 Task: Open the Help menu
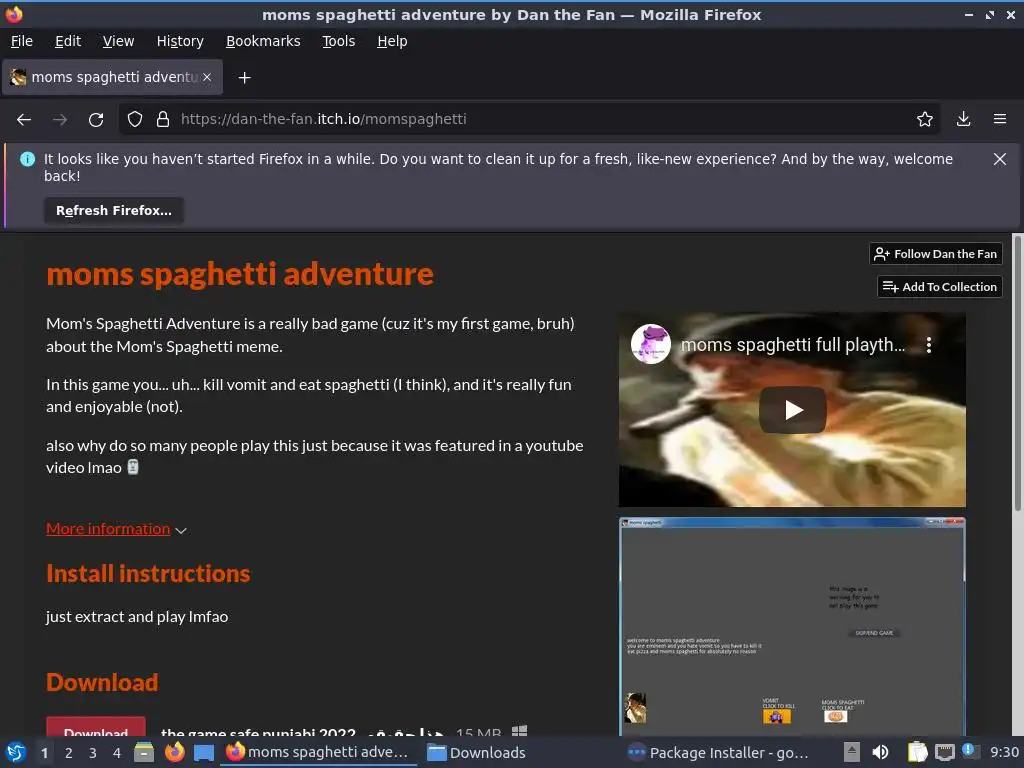coord(392,41)
